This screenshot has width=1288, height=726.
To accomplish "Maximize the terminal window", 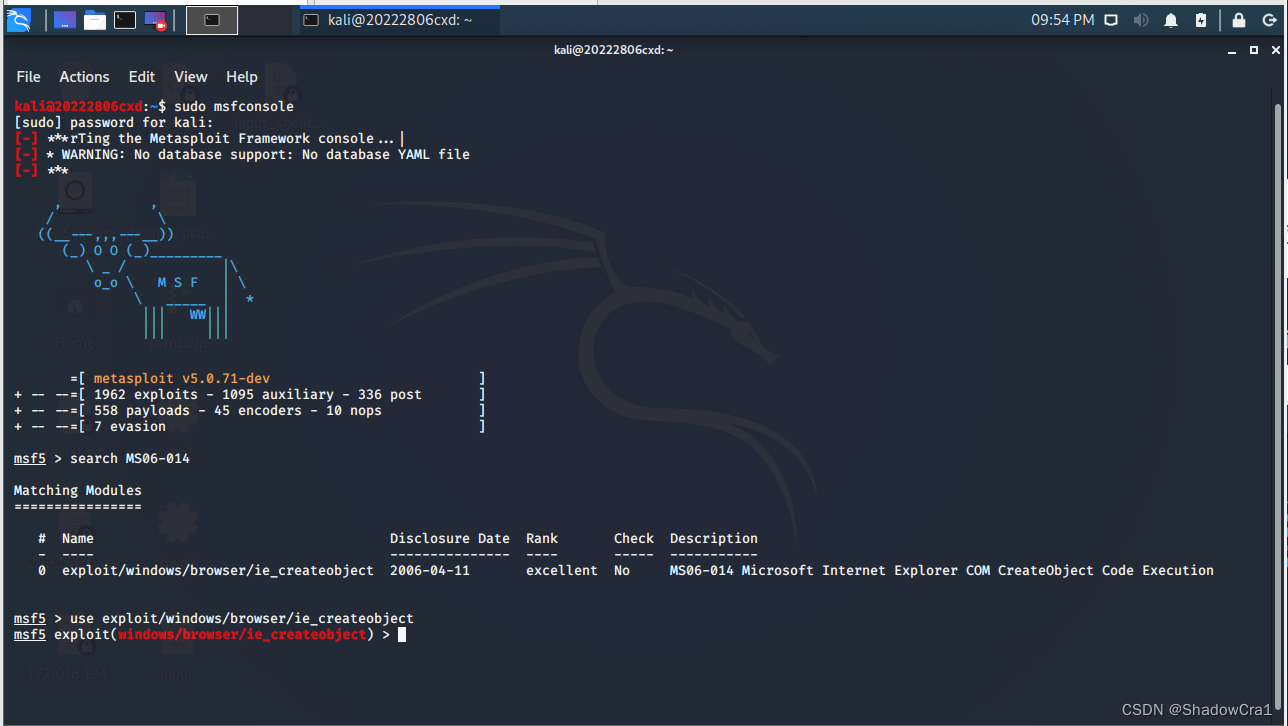I will pyautogui.click(x=1254, y=50).
